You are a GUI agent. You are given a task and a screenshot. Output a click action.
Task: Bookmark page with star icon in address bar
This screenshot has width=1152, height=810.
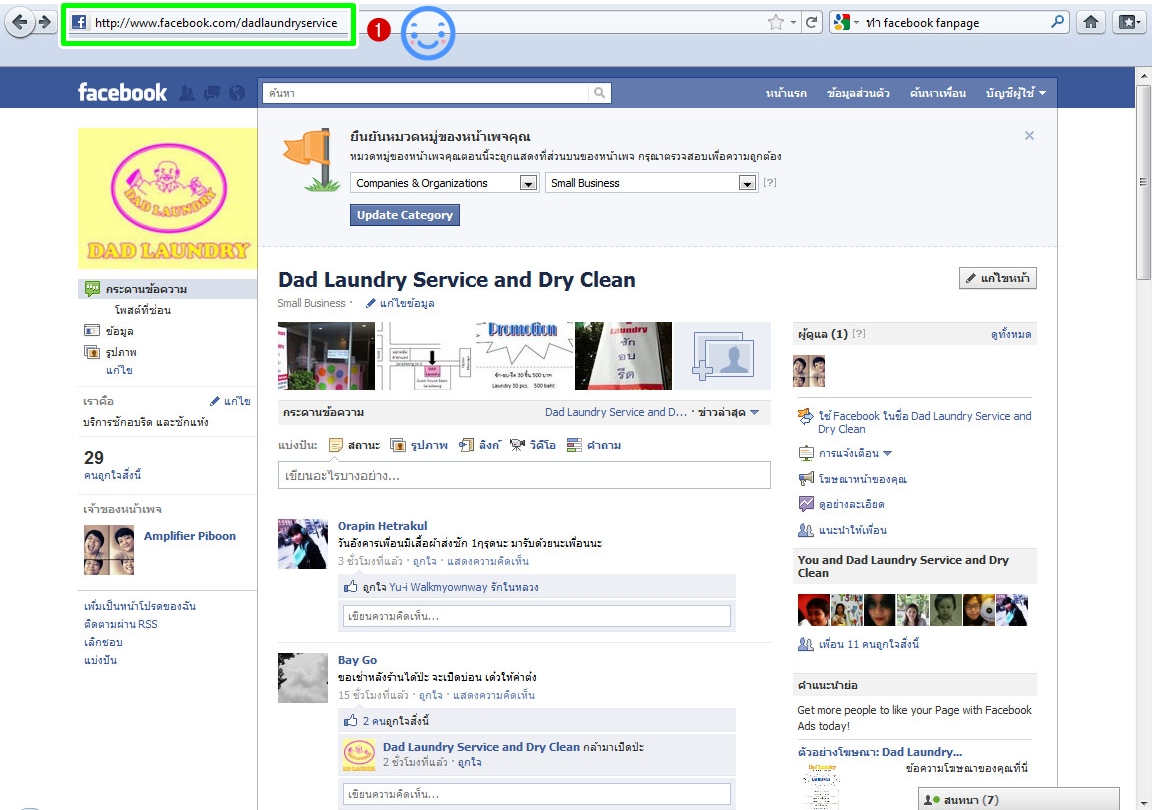(776, 23)
